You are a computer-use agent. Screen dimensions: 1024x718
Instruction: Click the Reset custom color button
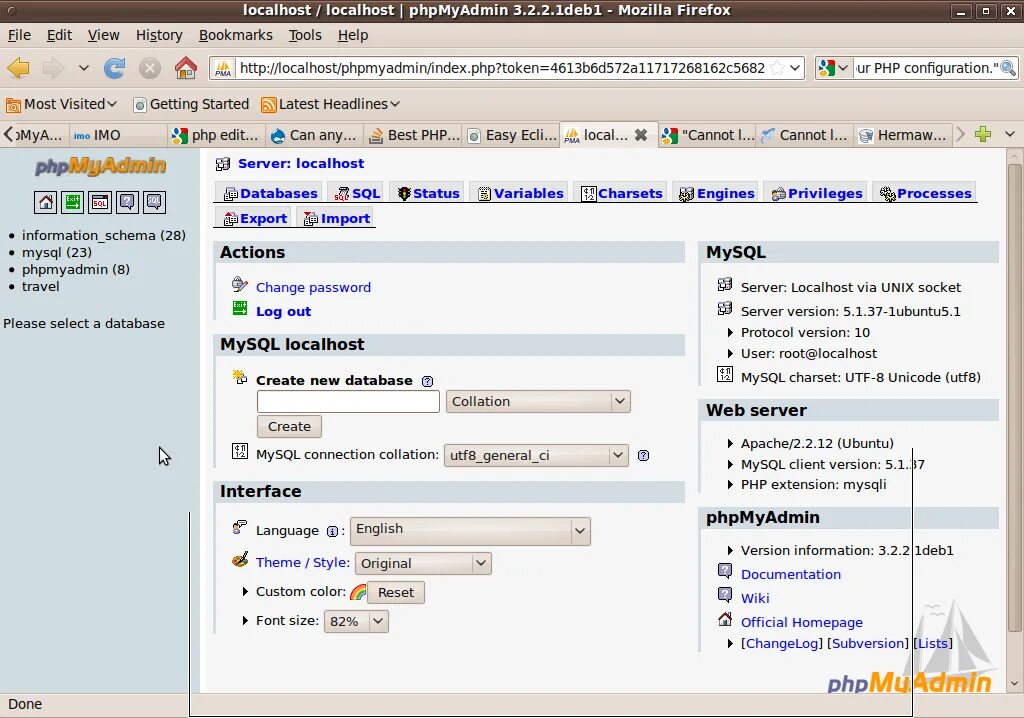[x=396, y=593]
